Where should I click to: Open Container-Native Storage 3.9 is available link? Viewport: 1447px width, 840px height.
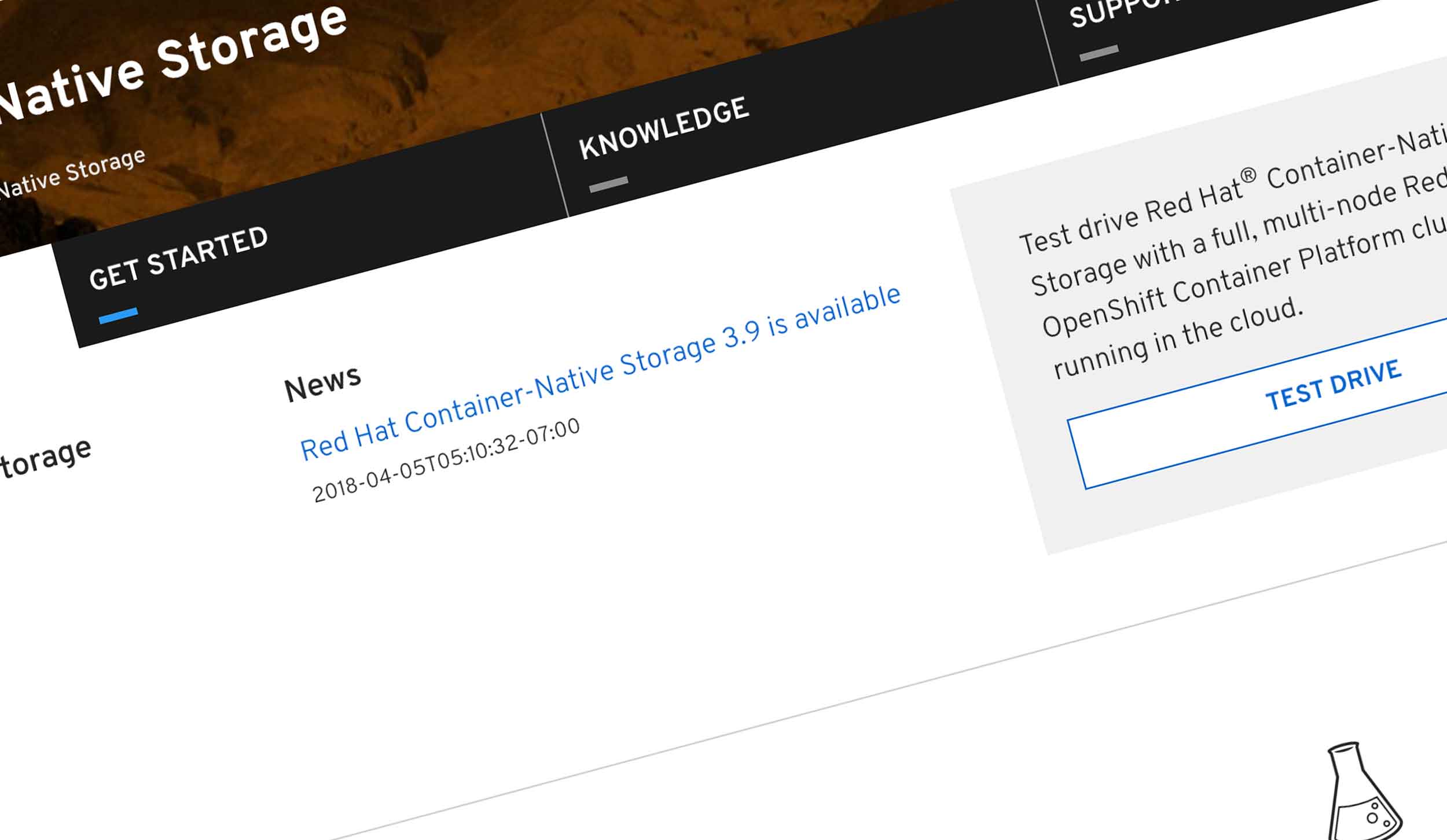coord(600,373)
